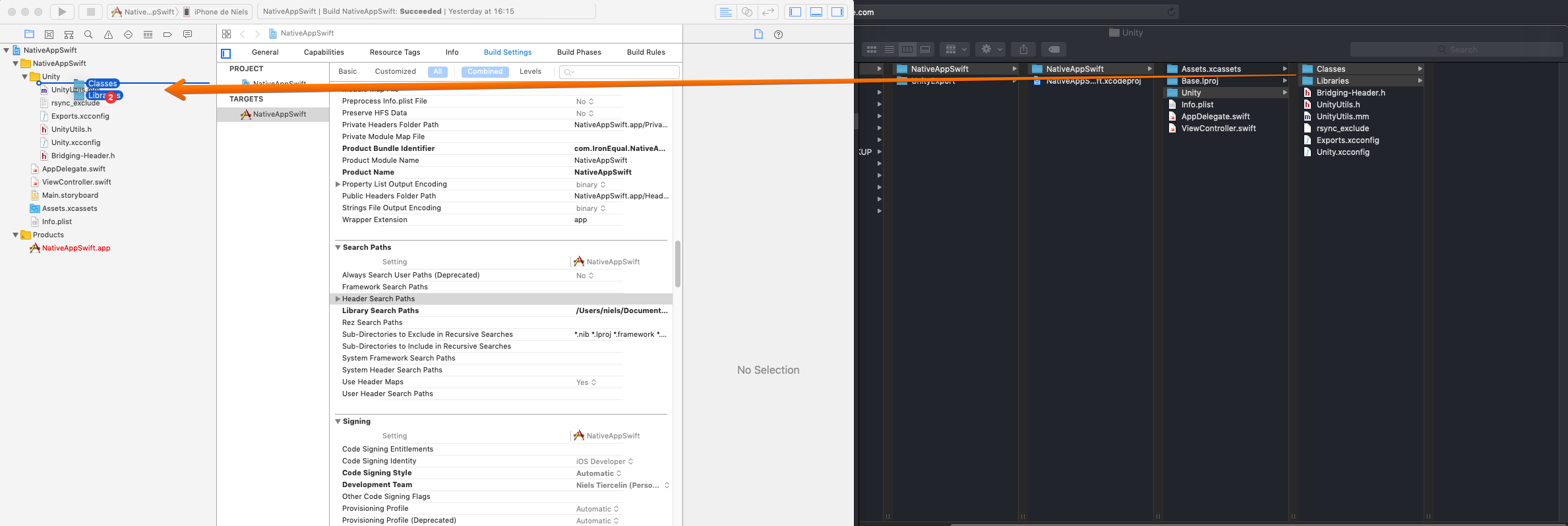Viewport: 1568px width, 526px height.
Task: Click the build settings vertical scrollbar
Action: (x=677, y=264)
